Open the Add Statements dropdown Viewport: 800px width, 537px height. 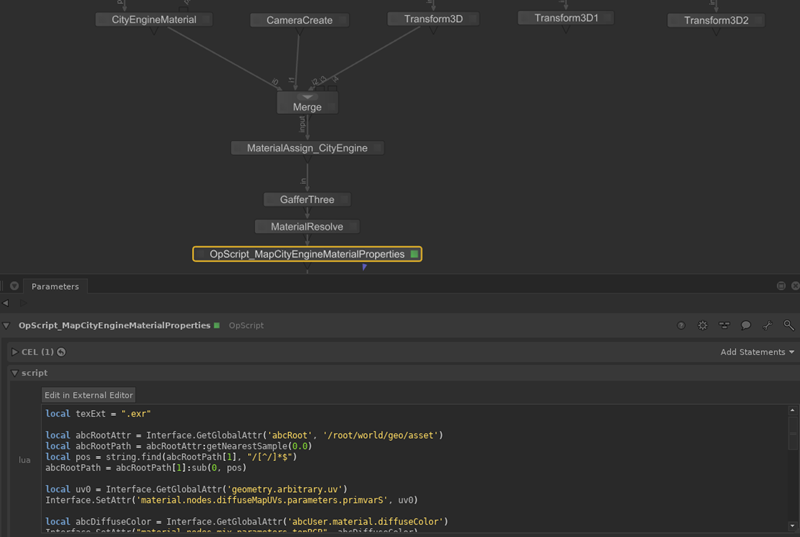tap(757, 352)
